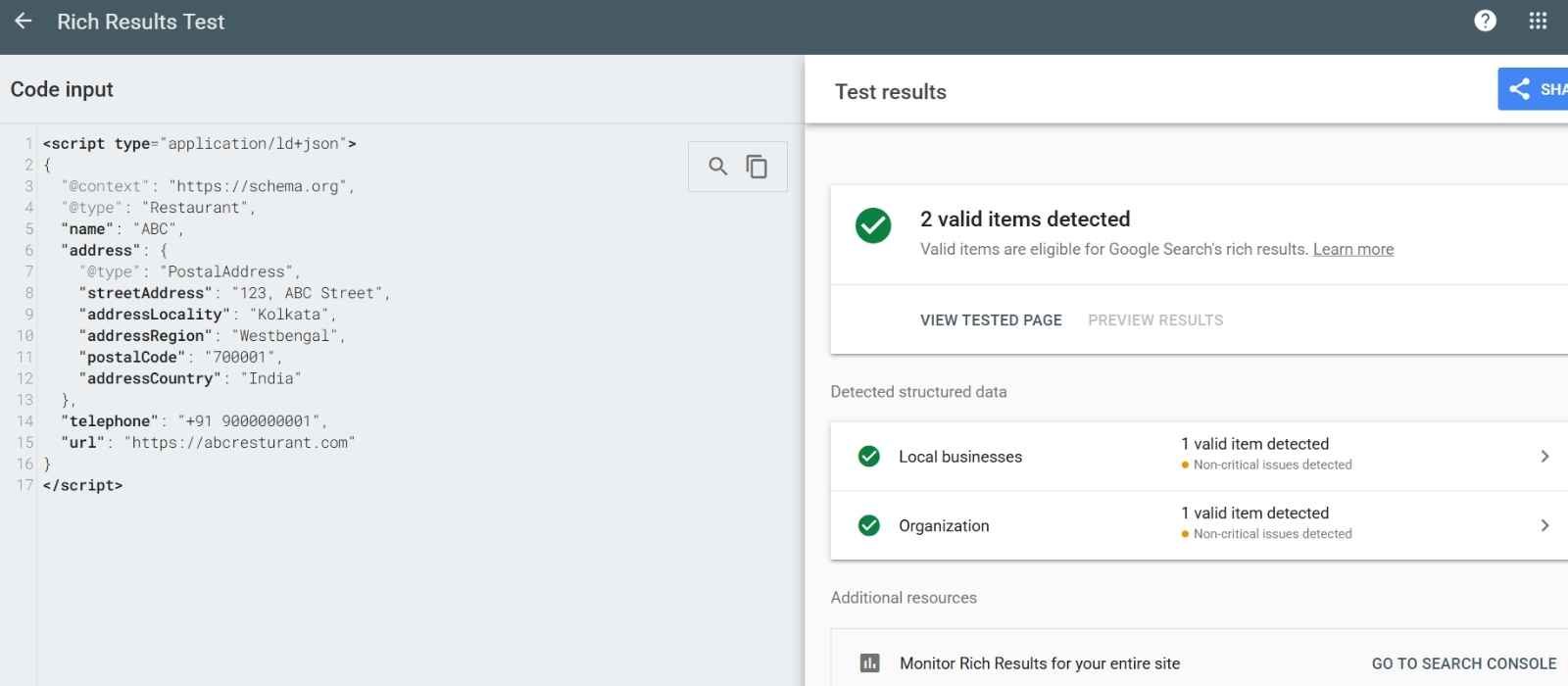1568x686 pixels.
Task: Click the "addressRegion": "Westbengal" line
Action: tap(213, 336)
